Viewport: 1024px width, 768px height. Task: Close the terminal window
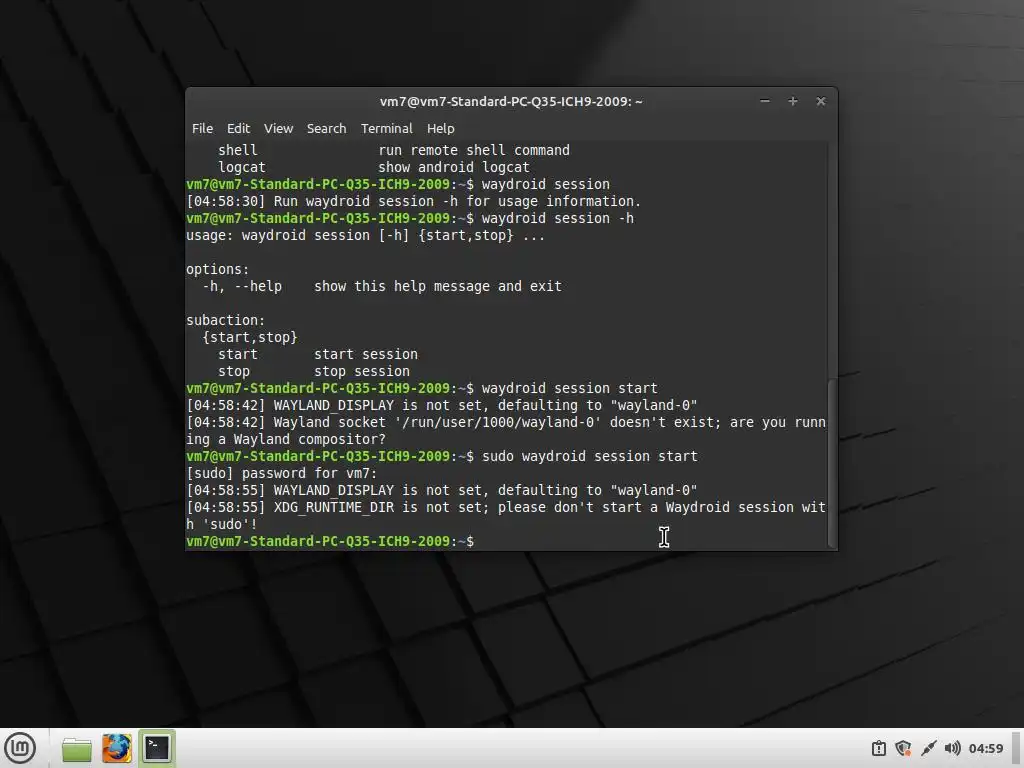[821, 101]
